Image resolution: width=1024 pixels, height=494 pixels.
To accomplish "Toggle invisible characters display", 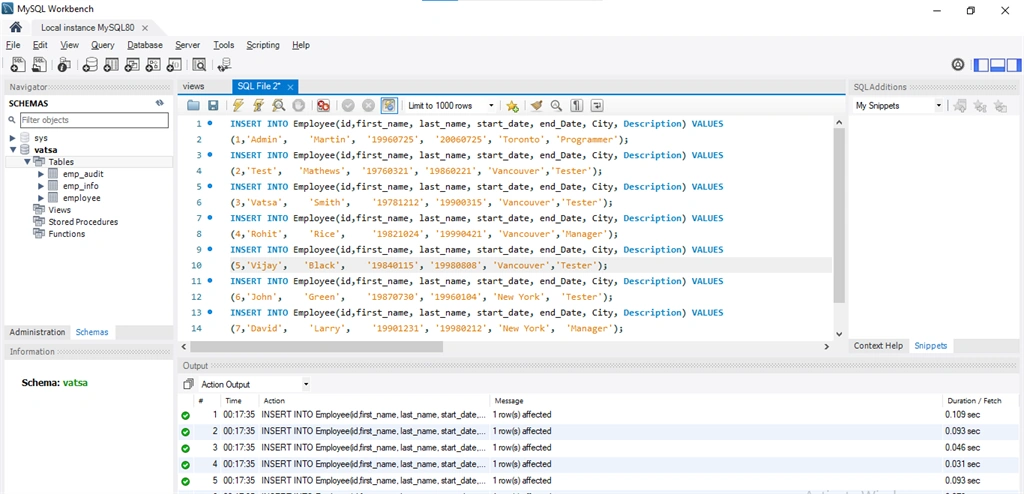I will pyautogui.click(x=577, y=105).
